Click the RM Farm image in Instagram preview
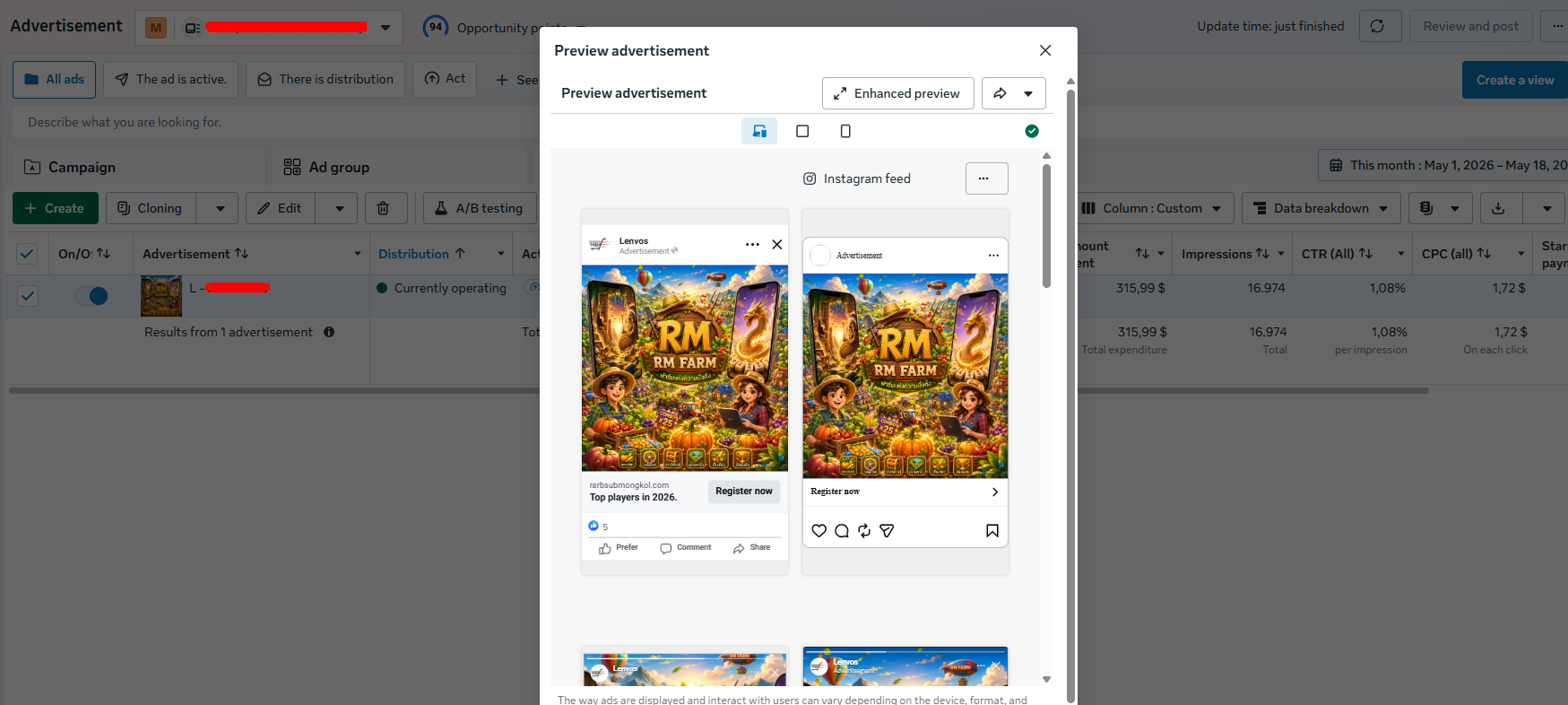 905,376
